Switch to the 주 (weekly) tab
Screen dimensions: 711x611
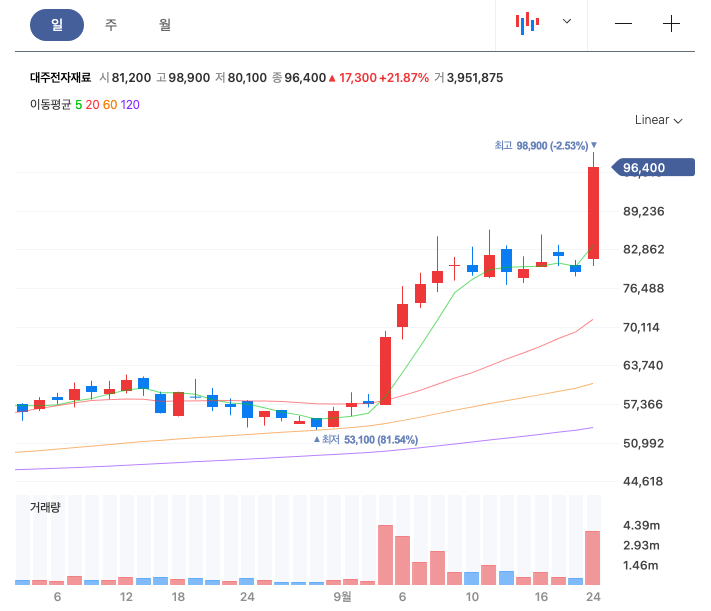pos(111,24)
